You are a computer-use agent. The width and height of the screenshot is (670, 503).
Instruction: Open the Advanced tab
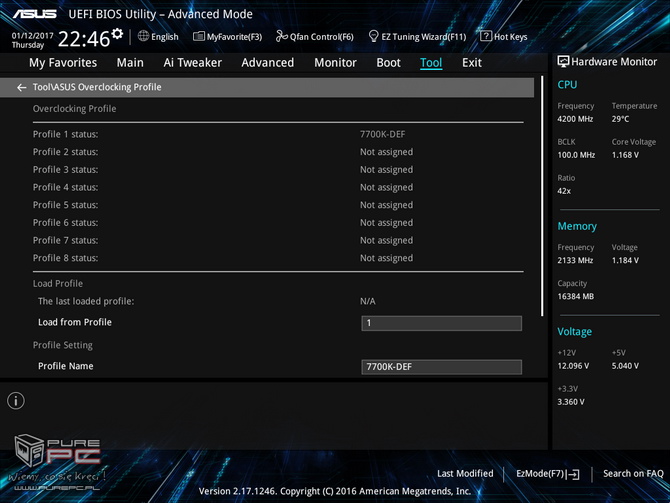tap(267, 63)
